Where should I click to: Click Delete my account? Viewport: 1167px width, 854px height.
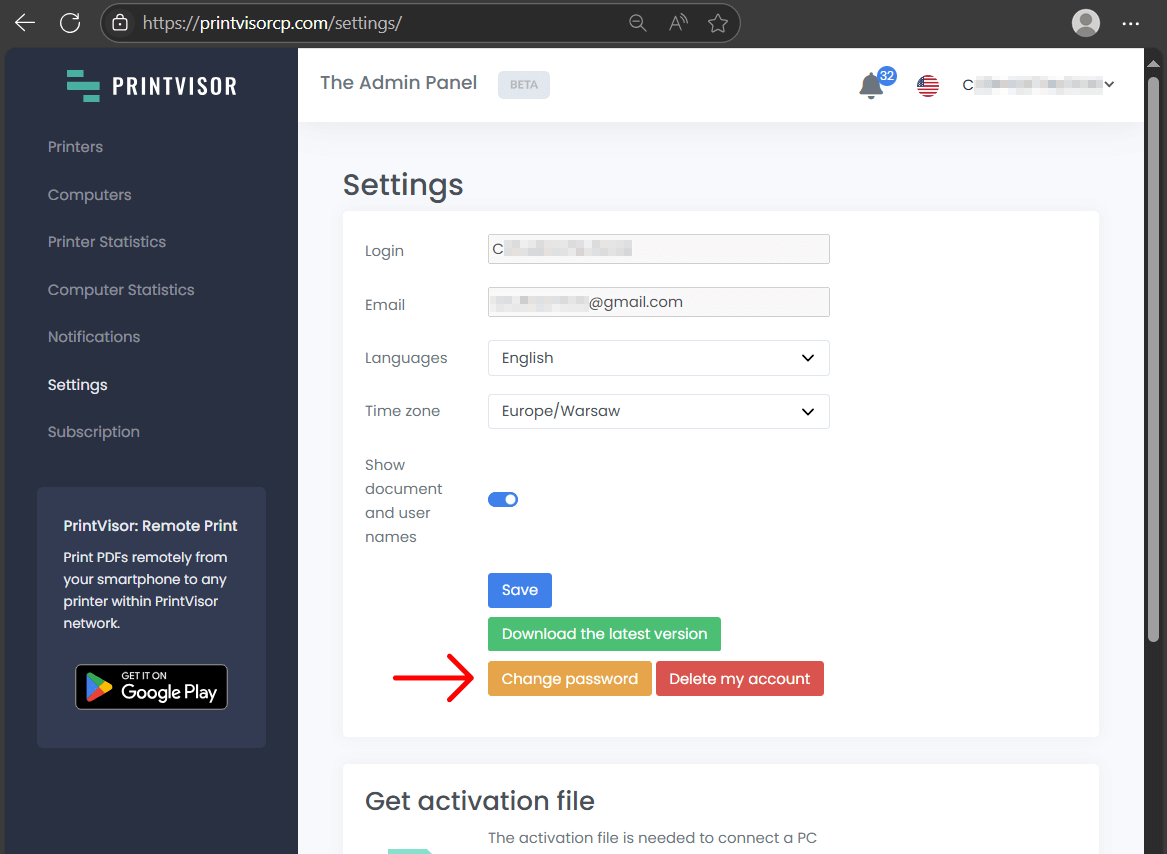tap(740, 678)
